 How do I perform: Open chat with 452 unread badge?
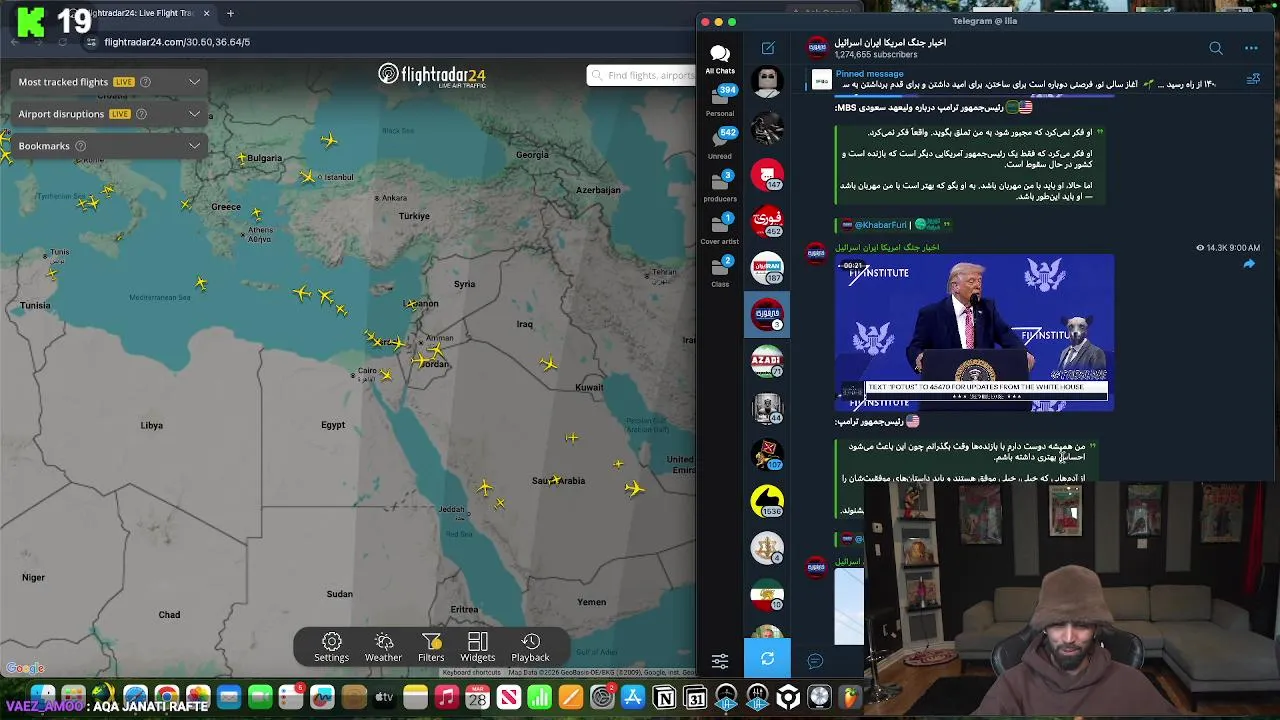[767, 221]
